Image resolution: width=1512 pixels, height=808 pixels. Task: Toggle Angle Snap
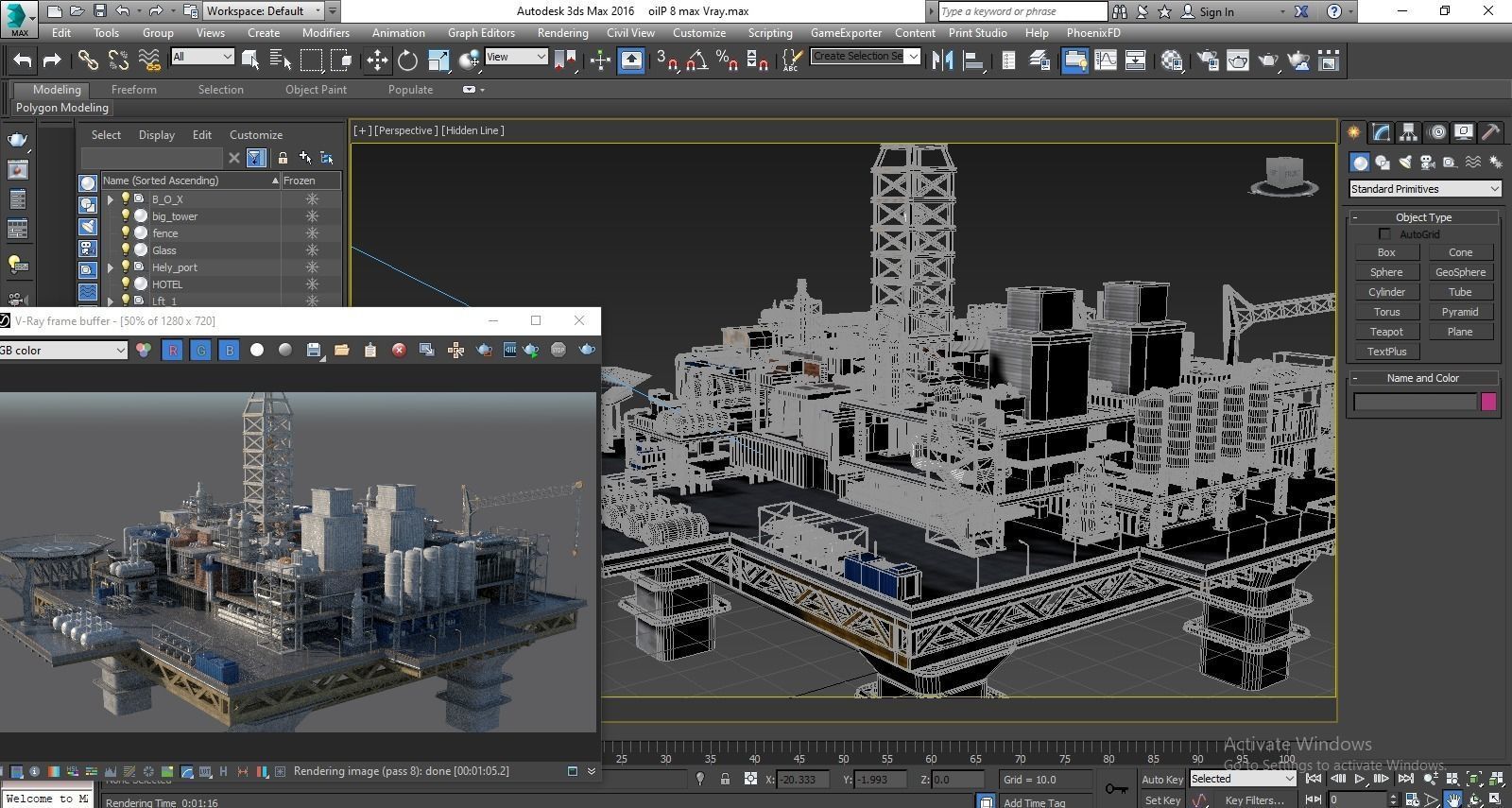click(x=697, y=60)
